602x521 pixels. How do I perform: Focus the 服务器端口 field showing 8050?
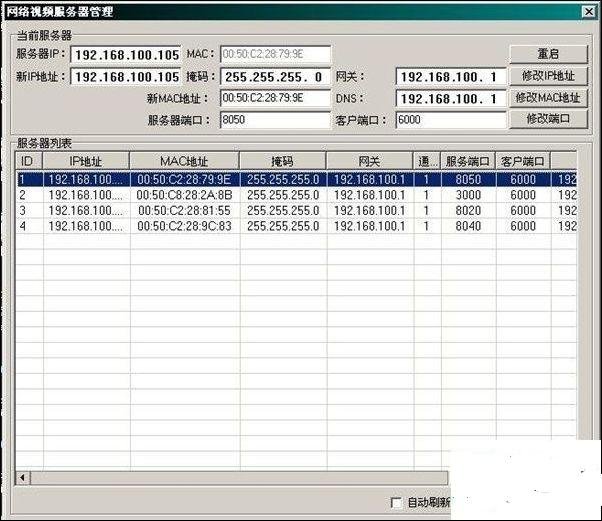pyautogui.click(x=275, y=119)
